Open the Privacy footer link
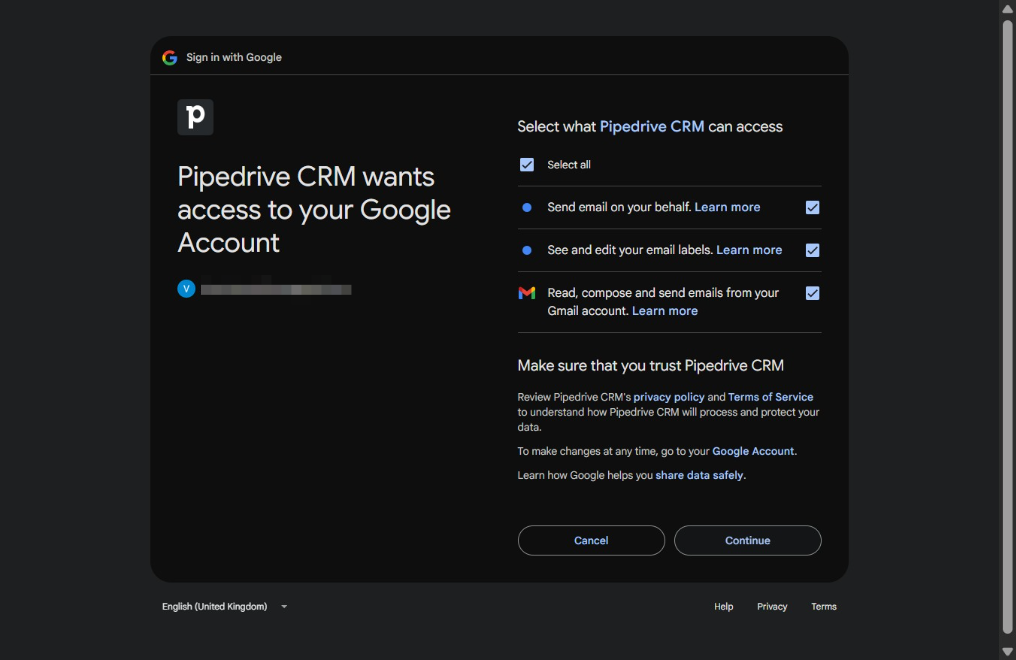This screenshot has width=1016, height=660. [772, 606]
